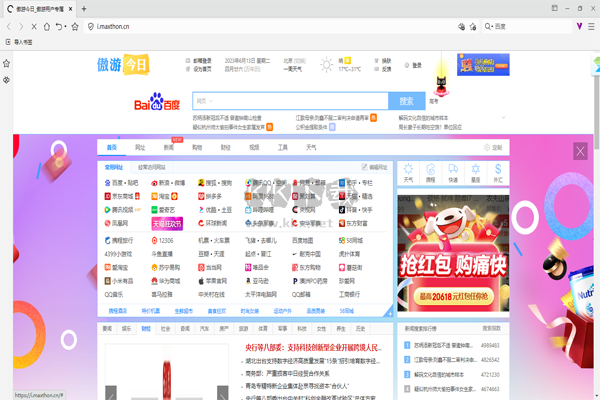Open the 定制 customize gear link

(493, 147)
